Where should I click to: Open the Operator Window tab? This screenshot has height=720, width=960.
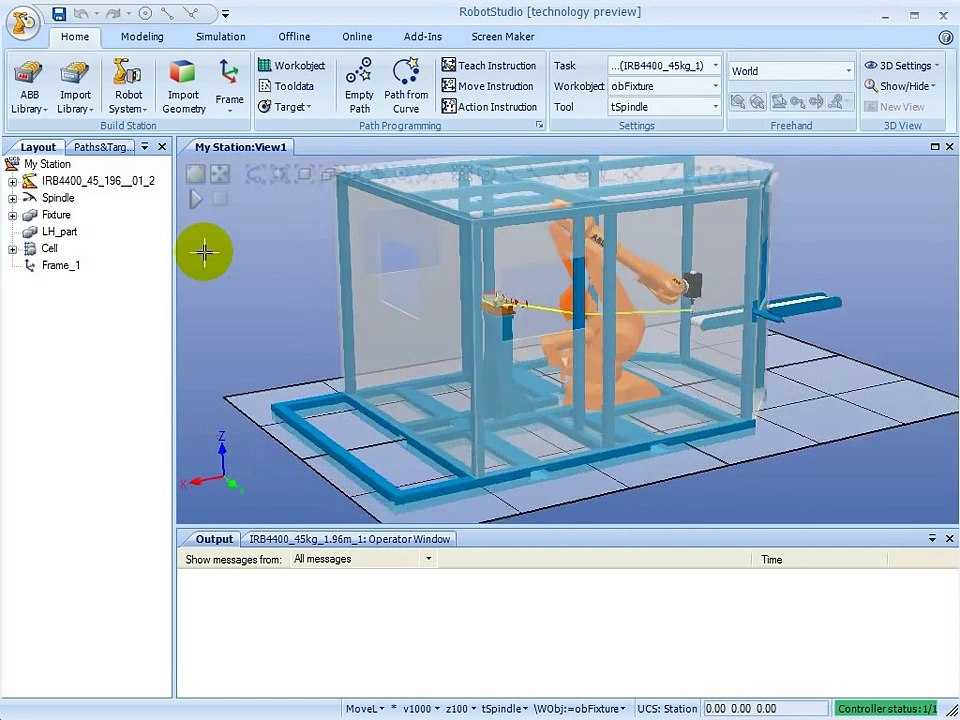coord(350,539)
